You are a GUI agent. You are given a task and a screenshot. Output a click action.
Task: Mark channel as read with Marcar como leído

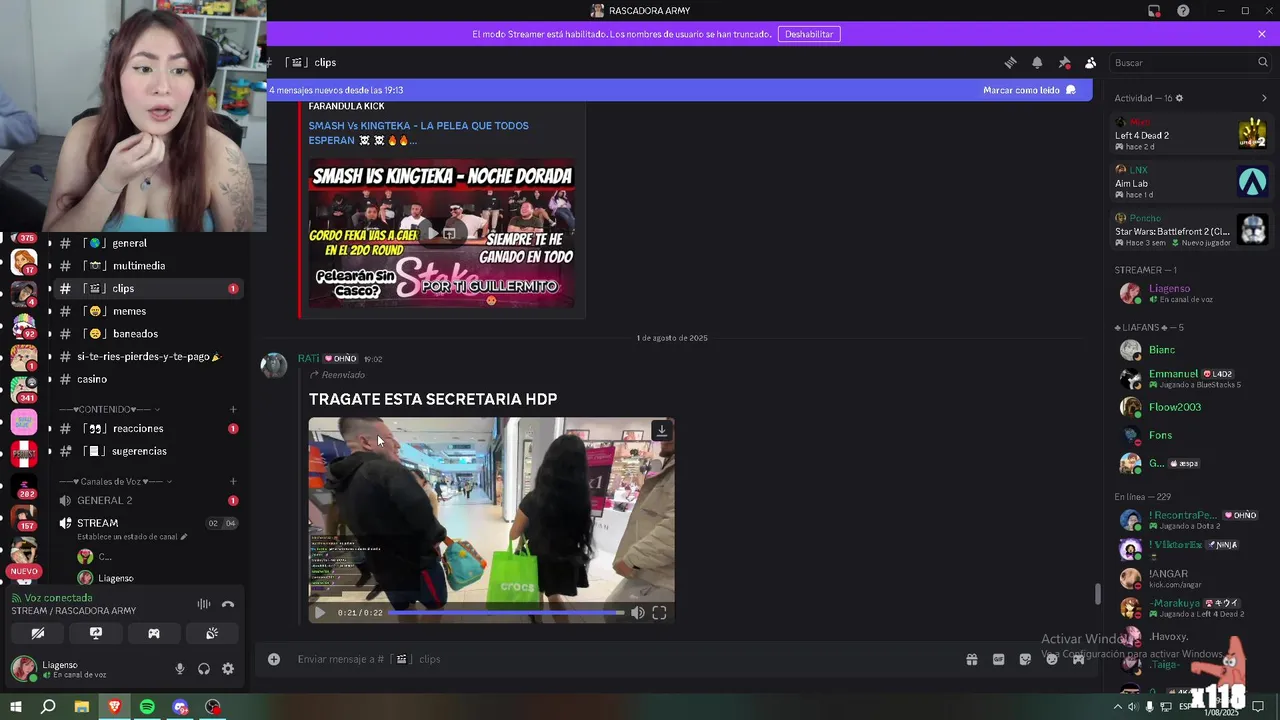click(1029, 90)
